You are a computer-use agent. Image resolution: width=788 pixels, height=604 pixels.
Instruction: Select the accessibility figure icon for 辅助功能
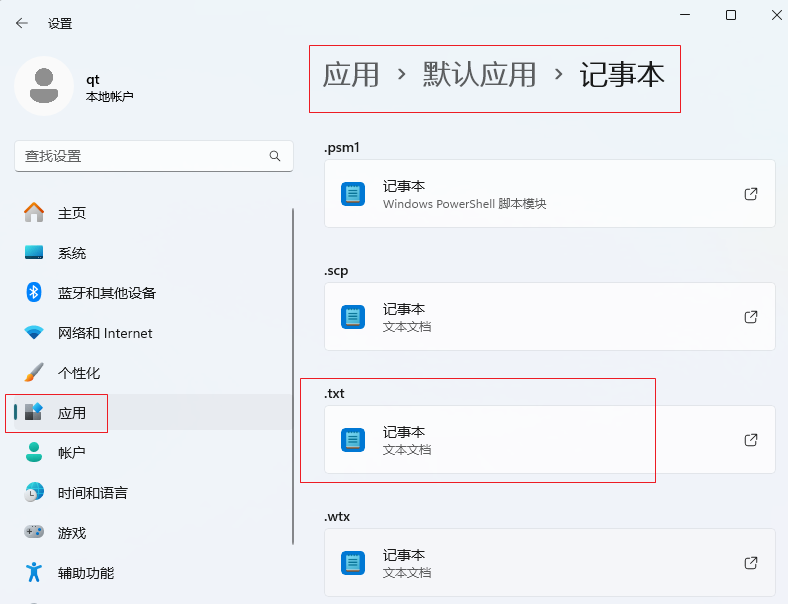pyautogui.click(x=34, y=572)
